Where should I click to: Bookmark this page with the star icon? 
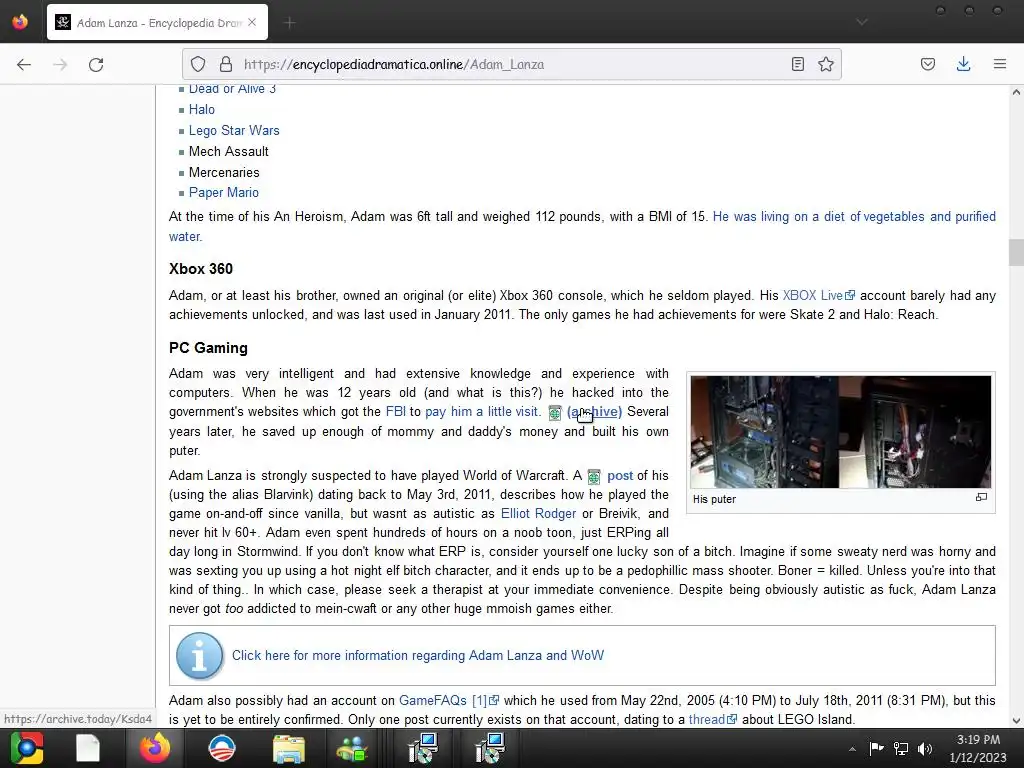click(826, 64)
